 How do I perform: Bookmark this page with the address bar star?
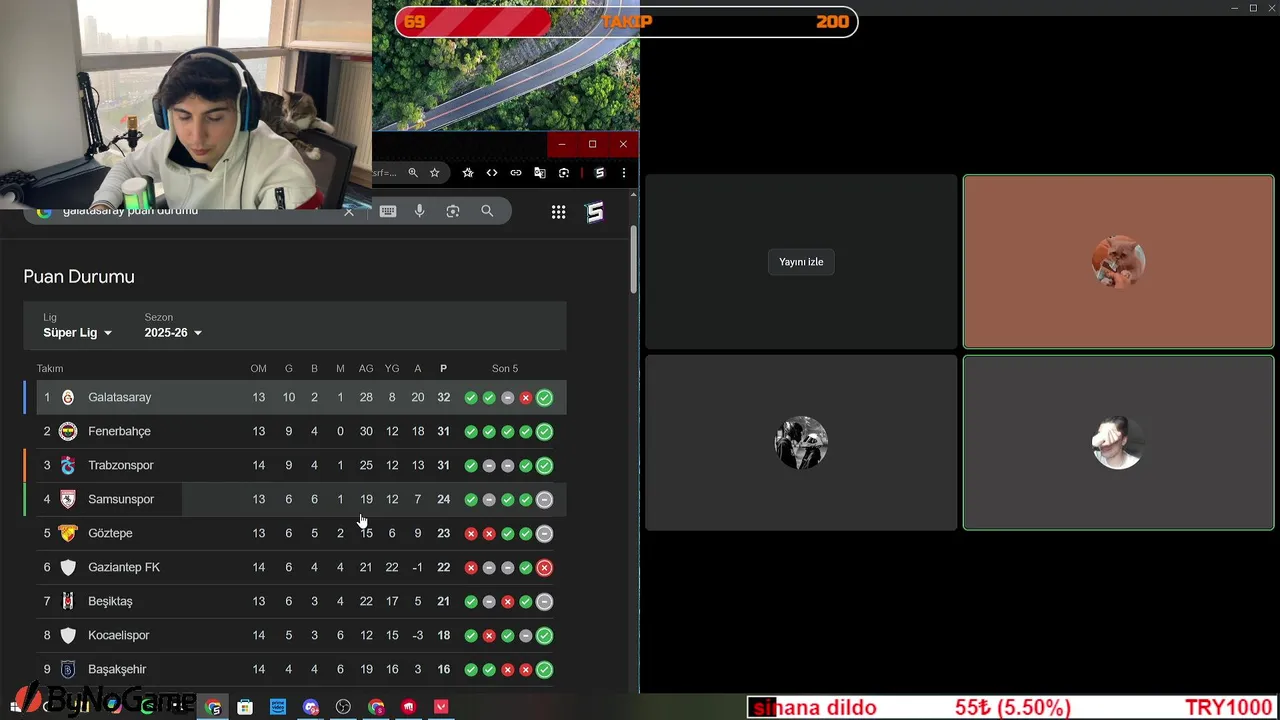pos(434,173)
